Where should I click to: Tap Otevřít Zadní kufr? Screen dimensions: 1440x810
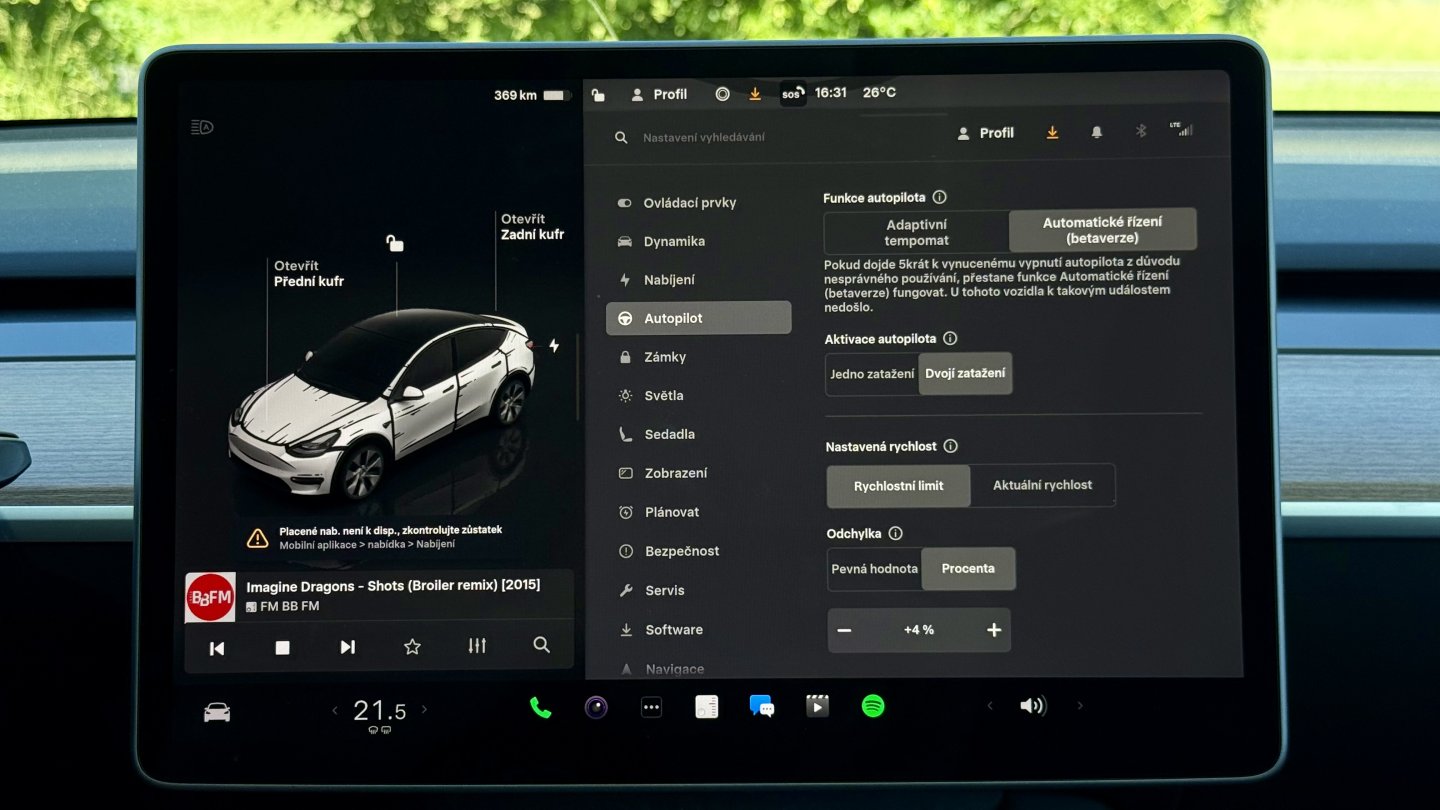(x=532, y=227)
